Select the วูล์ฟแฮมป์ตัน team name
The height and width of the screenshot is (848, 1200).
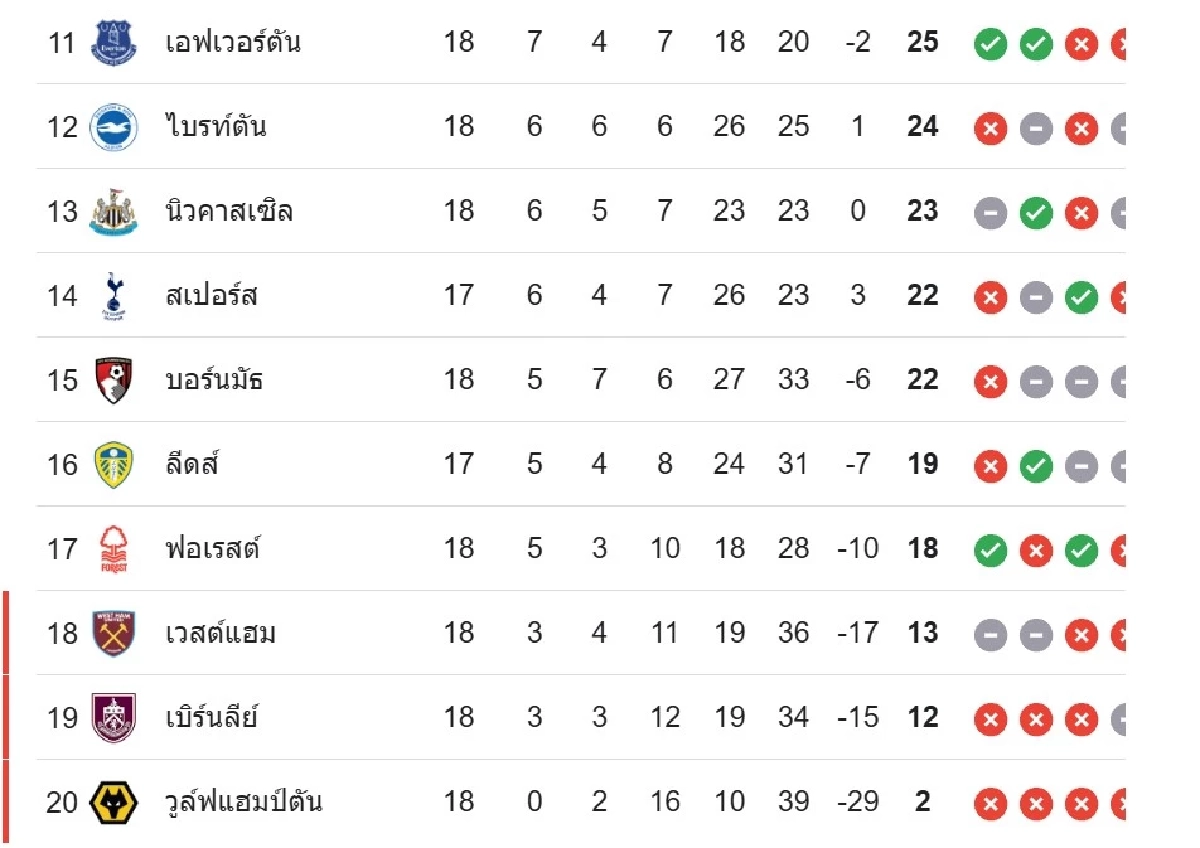pyautogui.click(x=244, y=802)
